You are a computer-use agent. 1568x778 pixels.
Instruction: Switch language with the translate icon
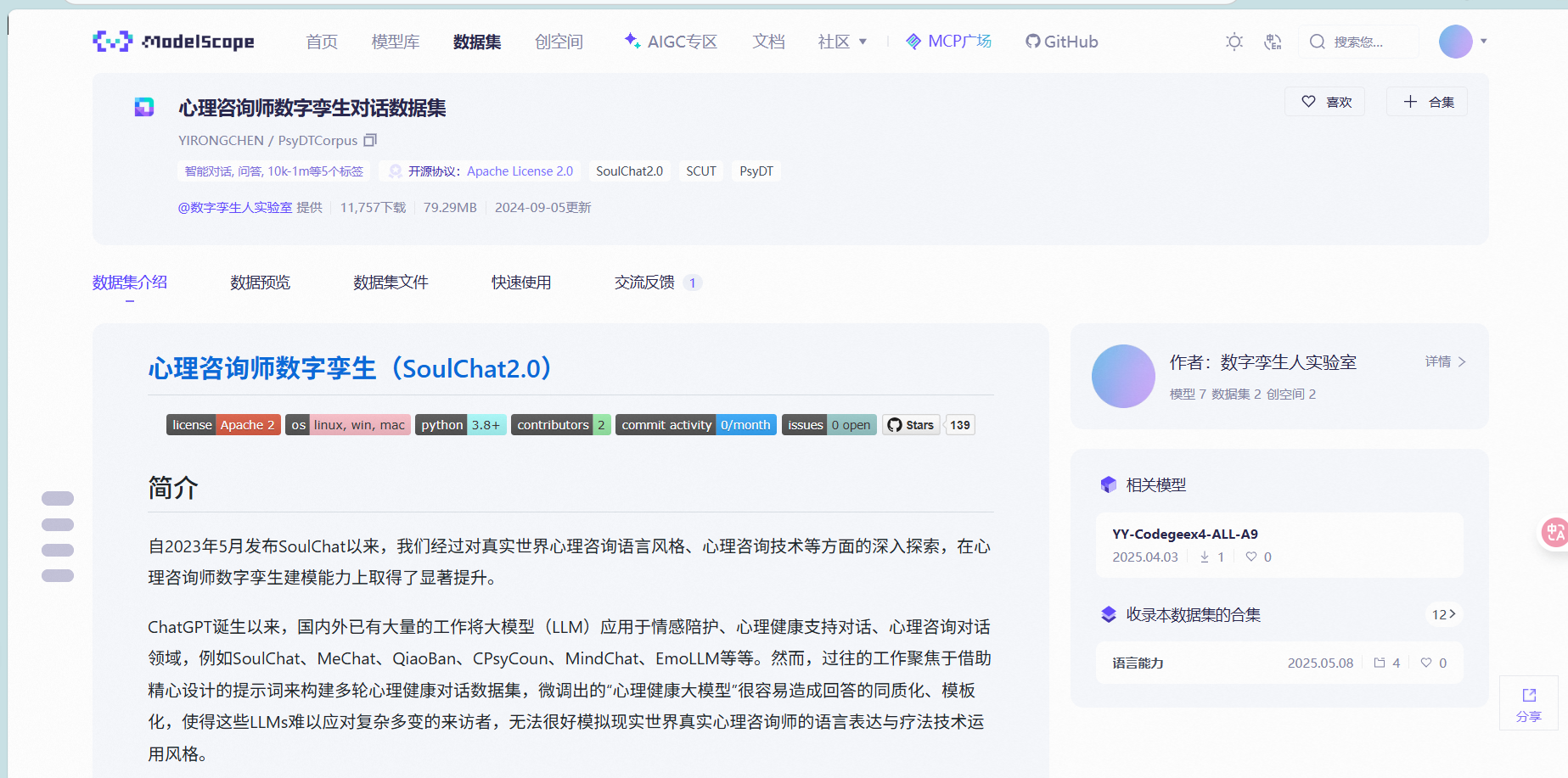[1273, 42]
